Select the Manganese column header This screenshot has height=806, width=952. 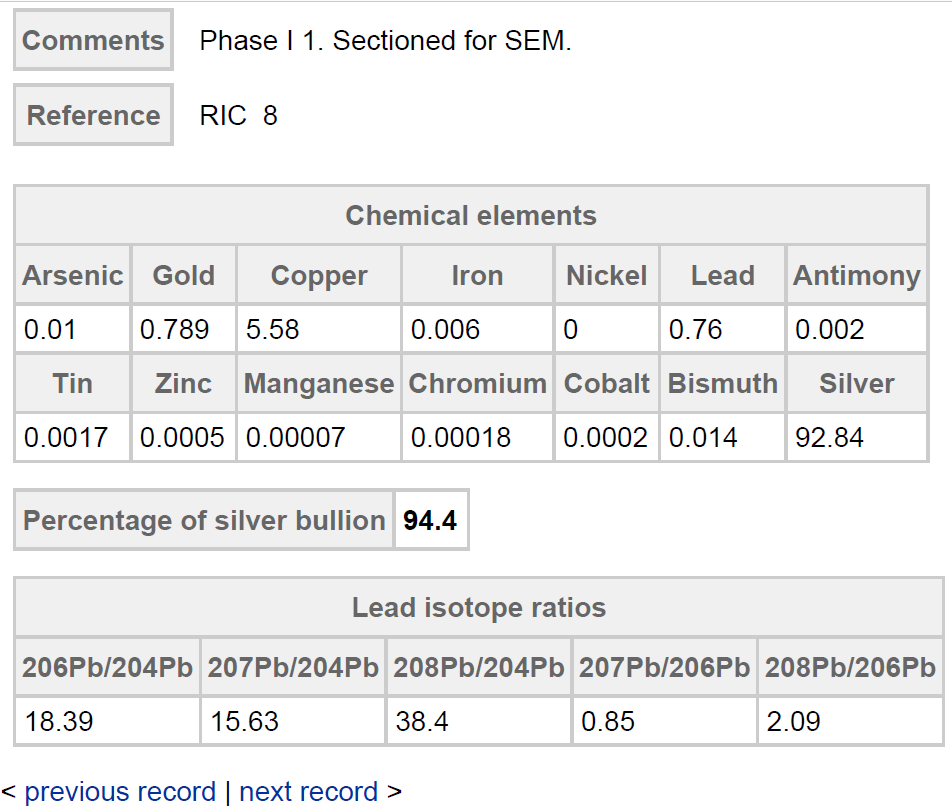(x=319, y=384)
